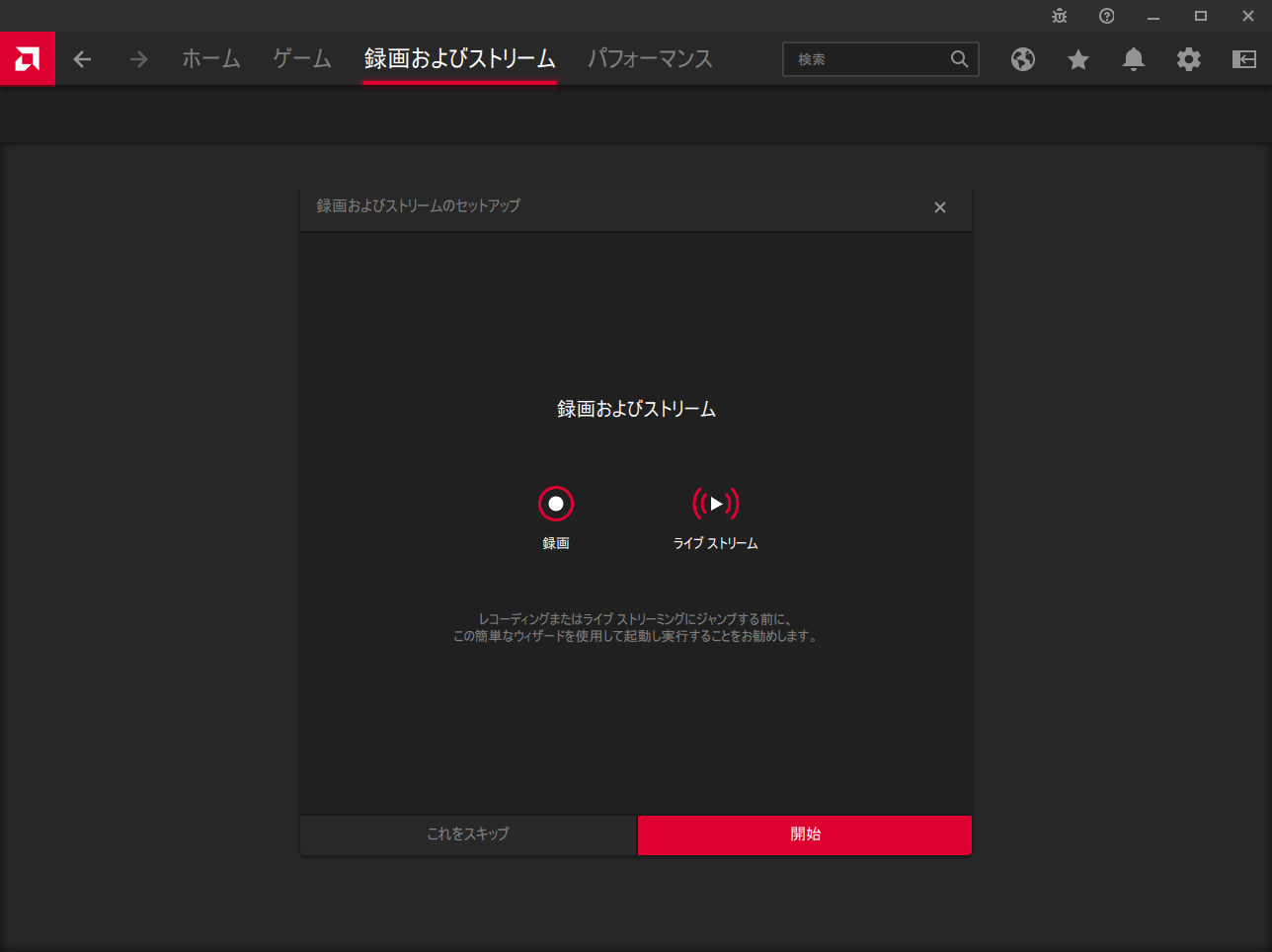This screenshot has width=1272, height=952.
Task: Switch to the ゲーム tab
Action: 302,58
